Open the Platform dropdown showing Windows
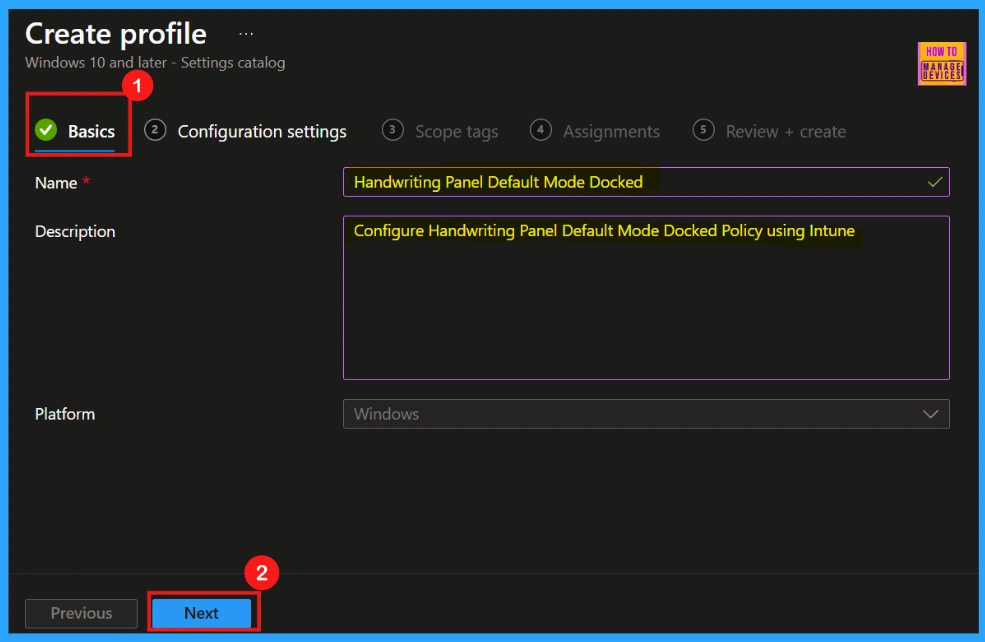 point(646,414)
